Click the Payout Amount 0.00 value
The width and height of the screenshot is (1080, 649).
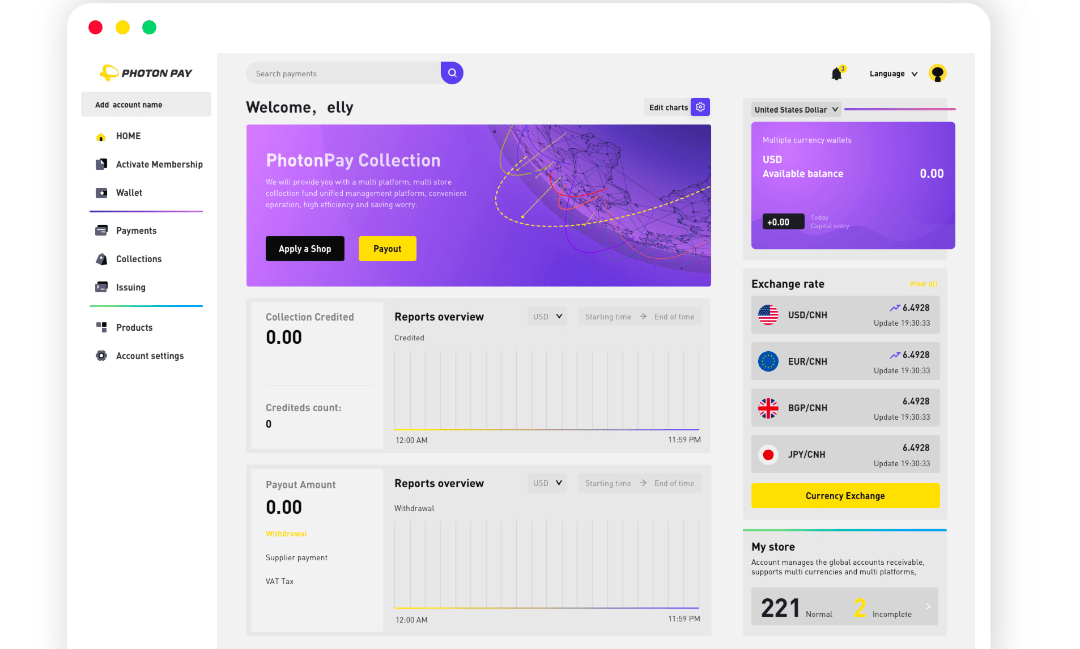click(284, 508)
